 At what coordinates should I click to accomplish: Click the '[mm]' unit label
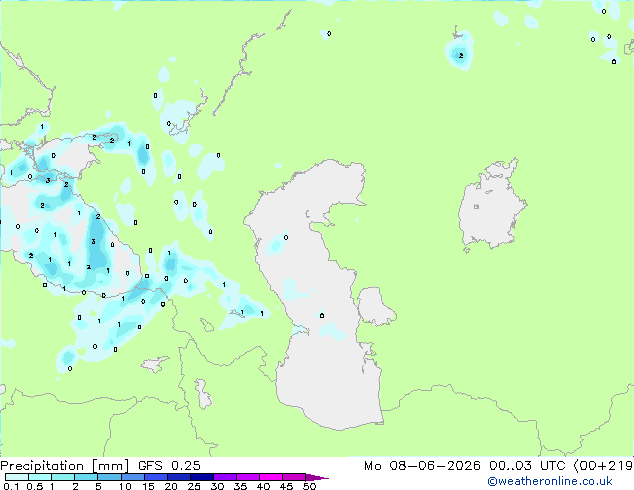coord(110,466)
